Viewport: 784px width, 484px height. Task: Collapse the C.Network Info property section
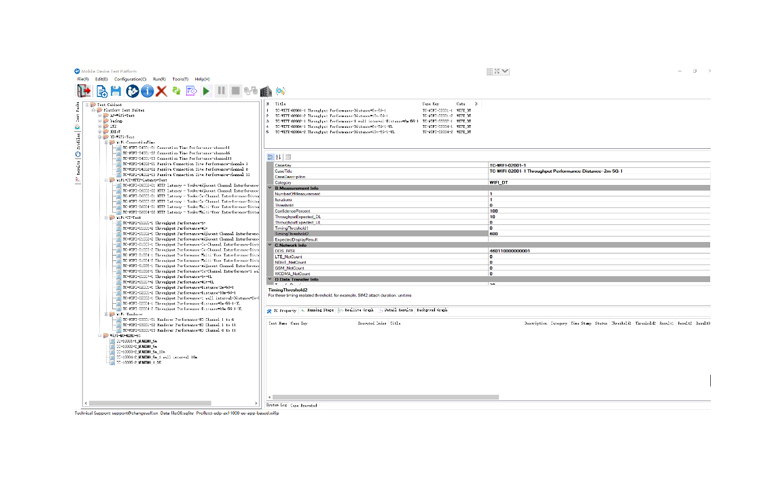pyautogui.click(x=270, y=245)
